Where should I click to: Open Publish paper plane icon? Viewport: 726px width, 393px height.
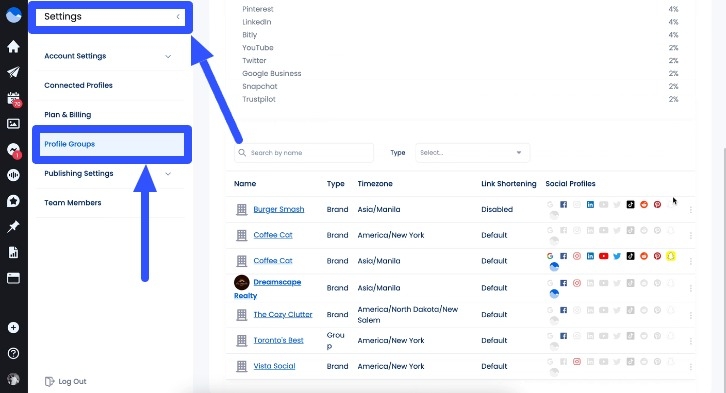click(x=13, y=72)
